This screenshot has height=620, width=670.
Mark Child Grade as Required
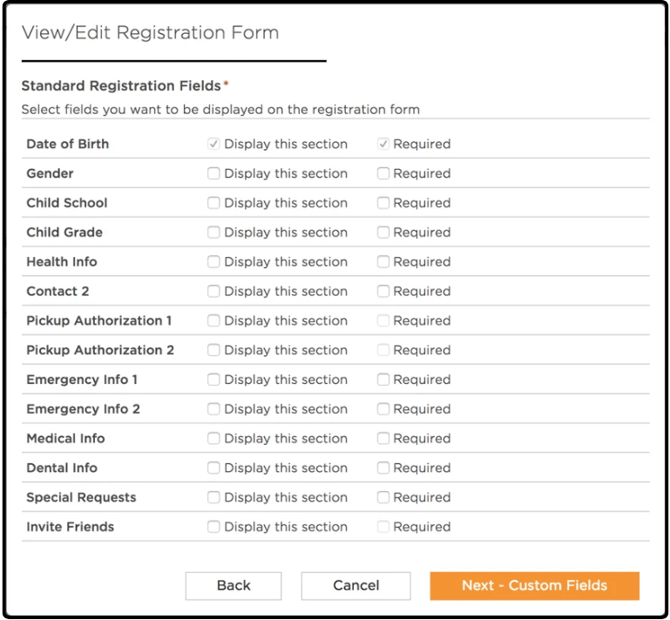[383, 232]
